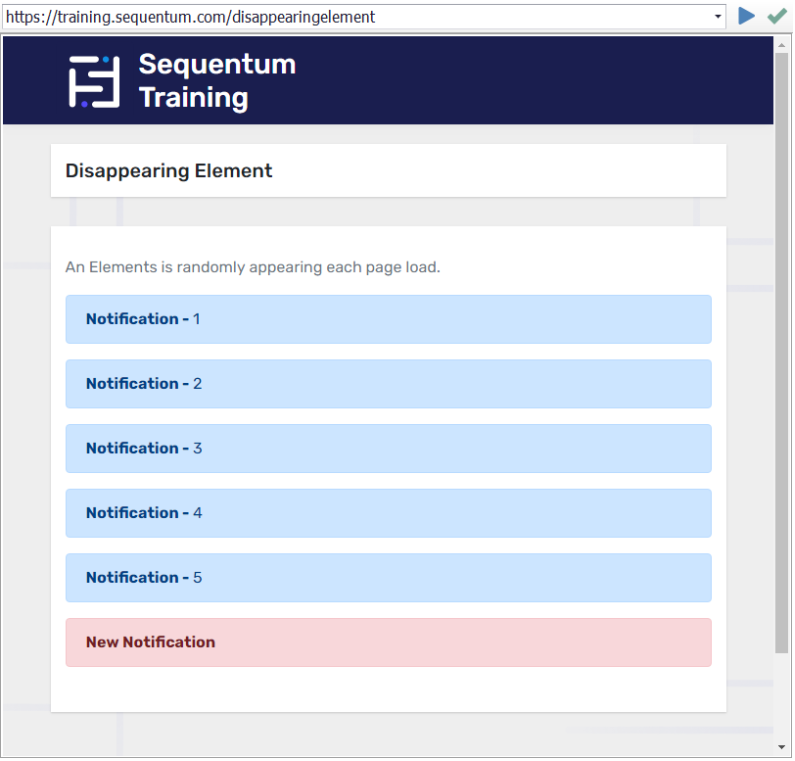Screen dimensions: 795x761
Task: Click the scrollbar down arrow
Action: pyautogui.click(x=782, y=747)
